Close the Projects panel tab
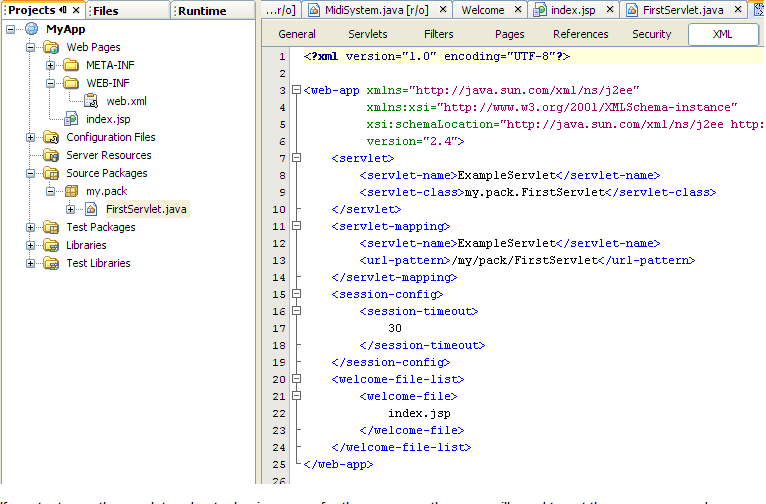 click(x=76, y=10)
